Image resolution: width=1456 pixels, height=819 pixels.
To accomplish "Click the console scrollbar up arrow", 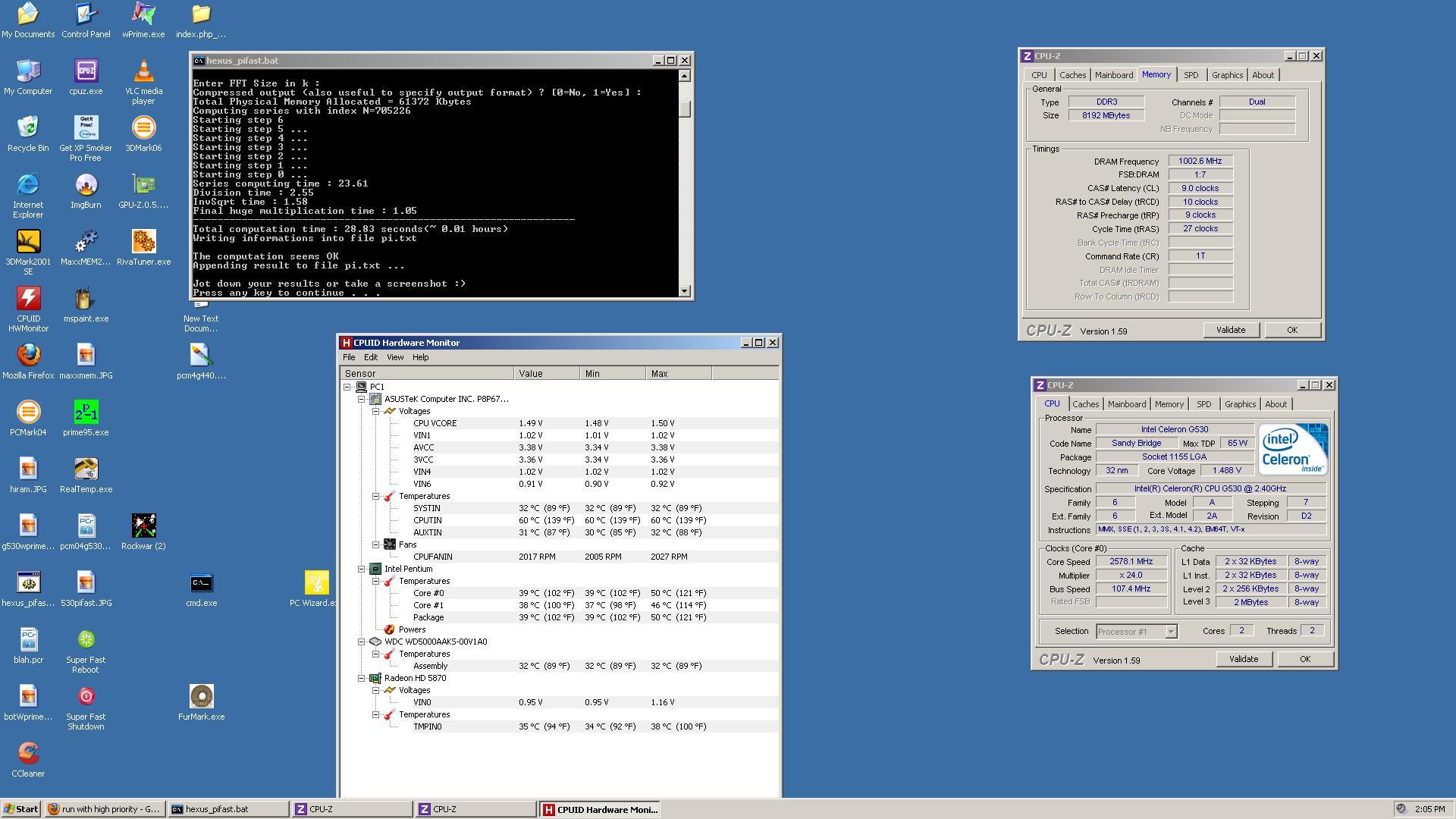I will [x=685, y=76].
